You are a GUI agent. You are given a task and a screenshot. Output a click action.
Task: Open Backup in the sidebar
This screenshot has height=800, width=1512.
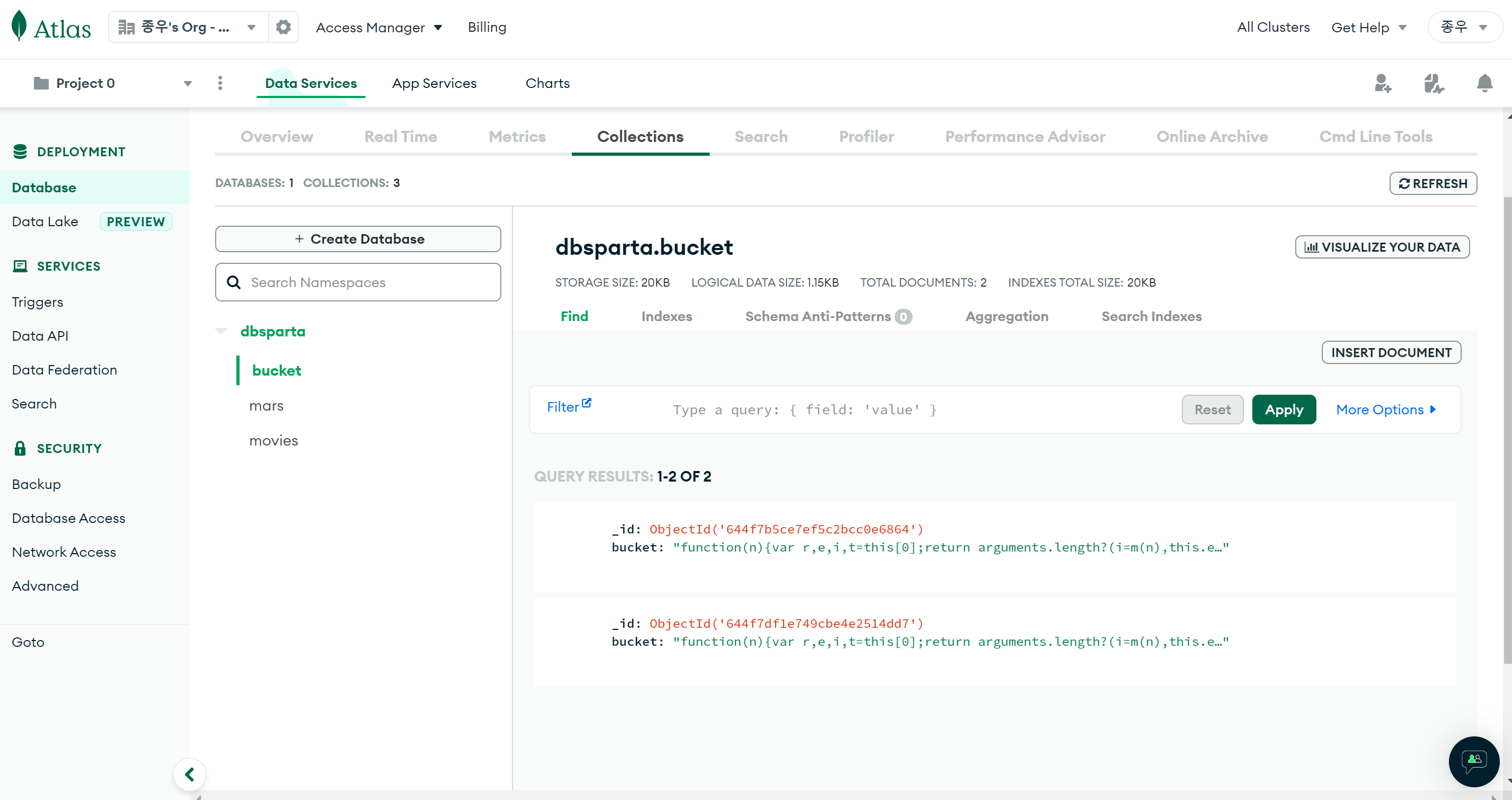(37, 485)
